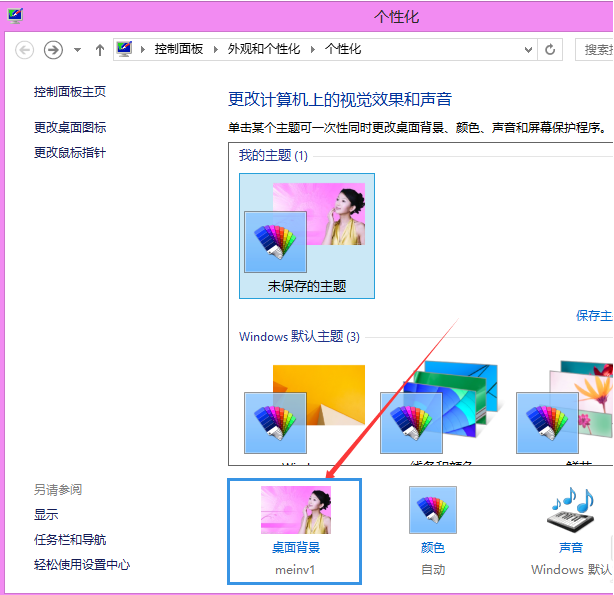Screen dimensions: 614x595
Task: Navigate to 外观和个性化 in the breadcrumb
Action: 264,49
